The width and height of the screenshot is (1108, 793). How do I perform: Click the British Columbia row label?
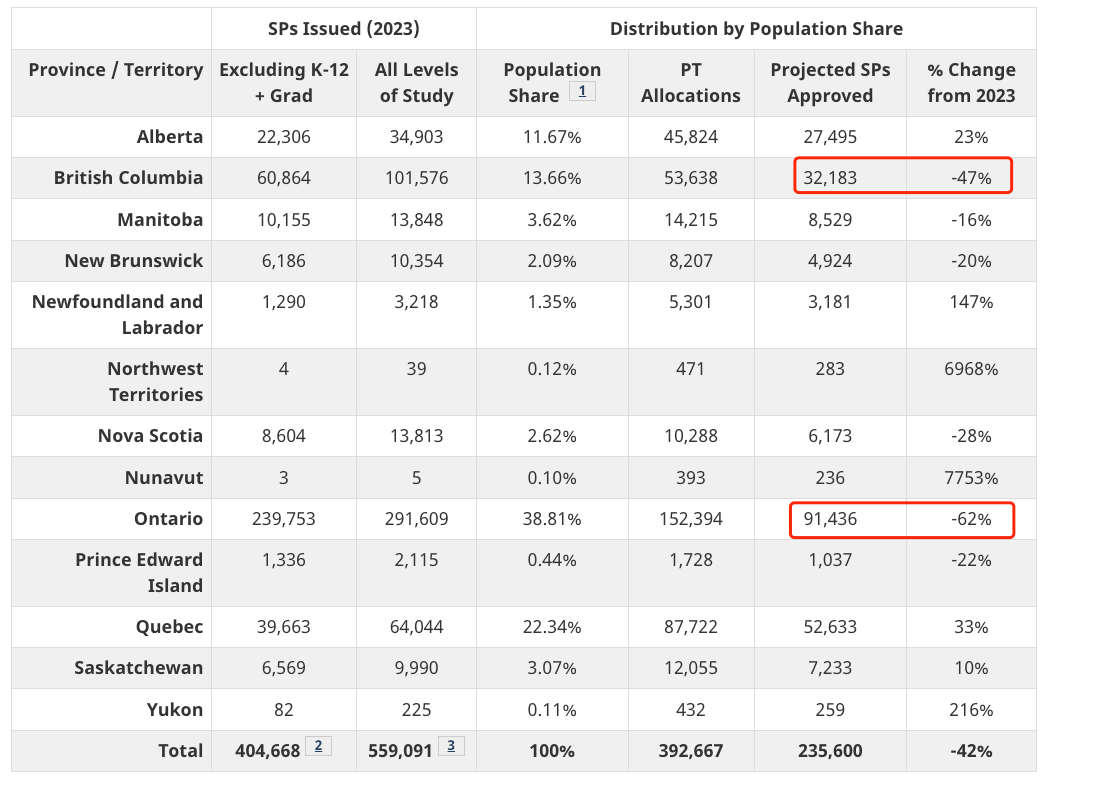pos(128,177)
